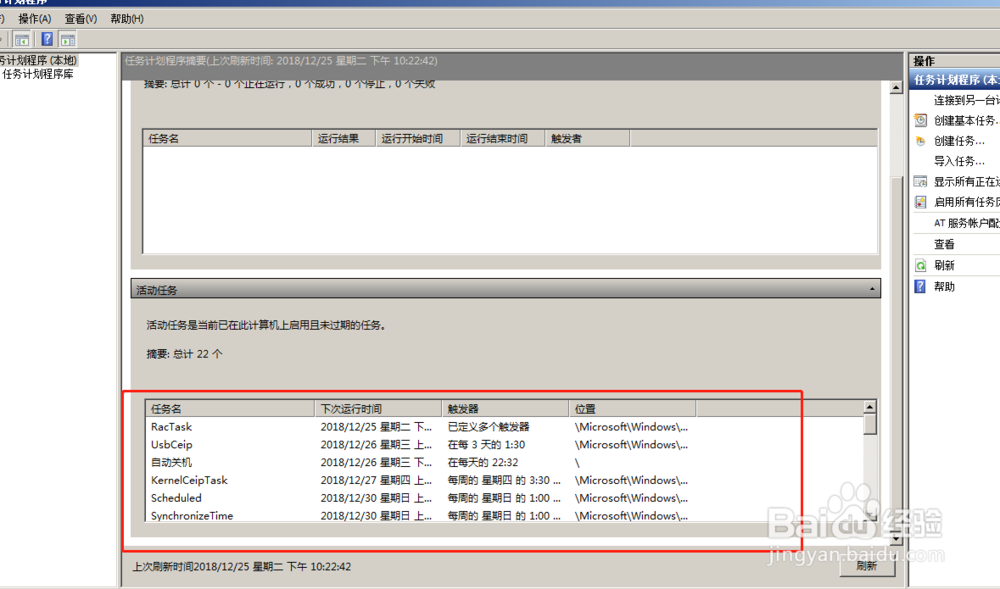Select 任务计划程序 (本地) tree node
Image resolution: width=1000 pixels, height=589 pixels.
point(38,60)
